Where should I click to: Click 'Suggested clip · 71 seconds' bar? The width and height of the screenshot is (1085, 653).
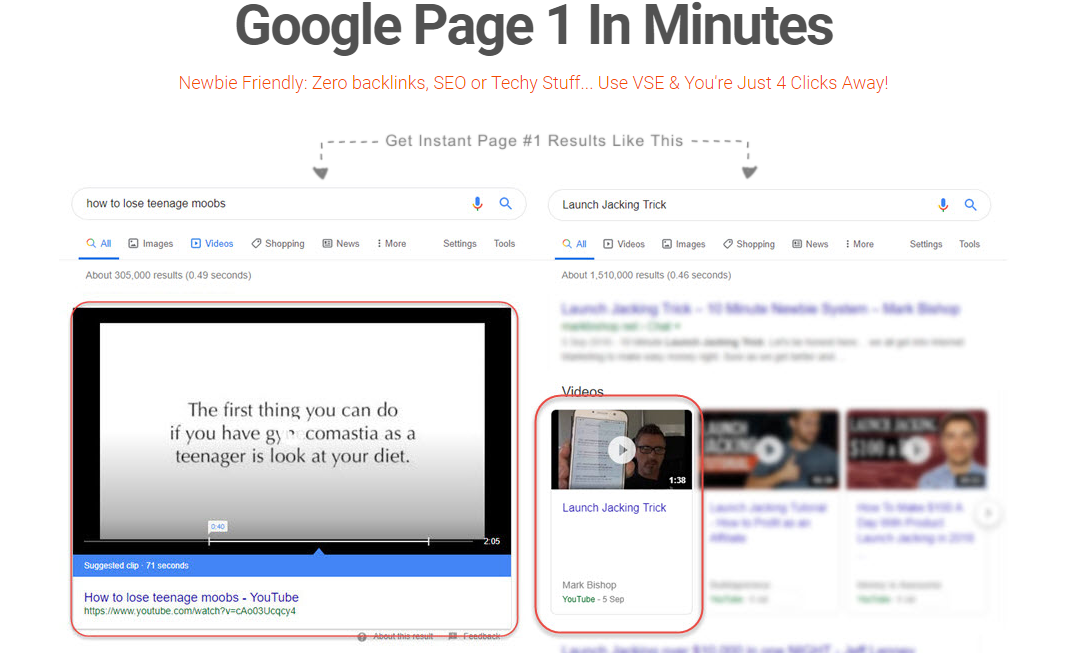(292, 565)
